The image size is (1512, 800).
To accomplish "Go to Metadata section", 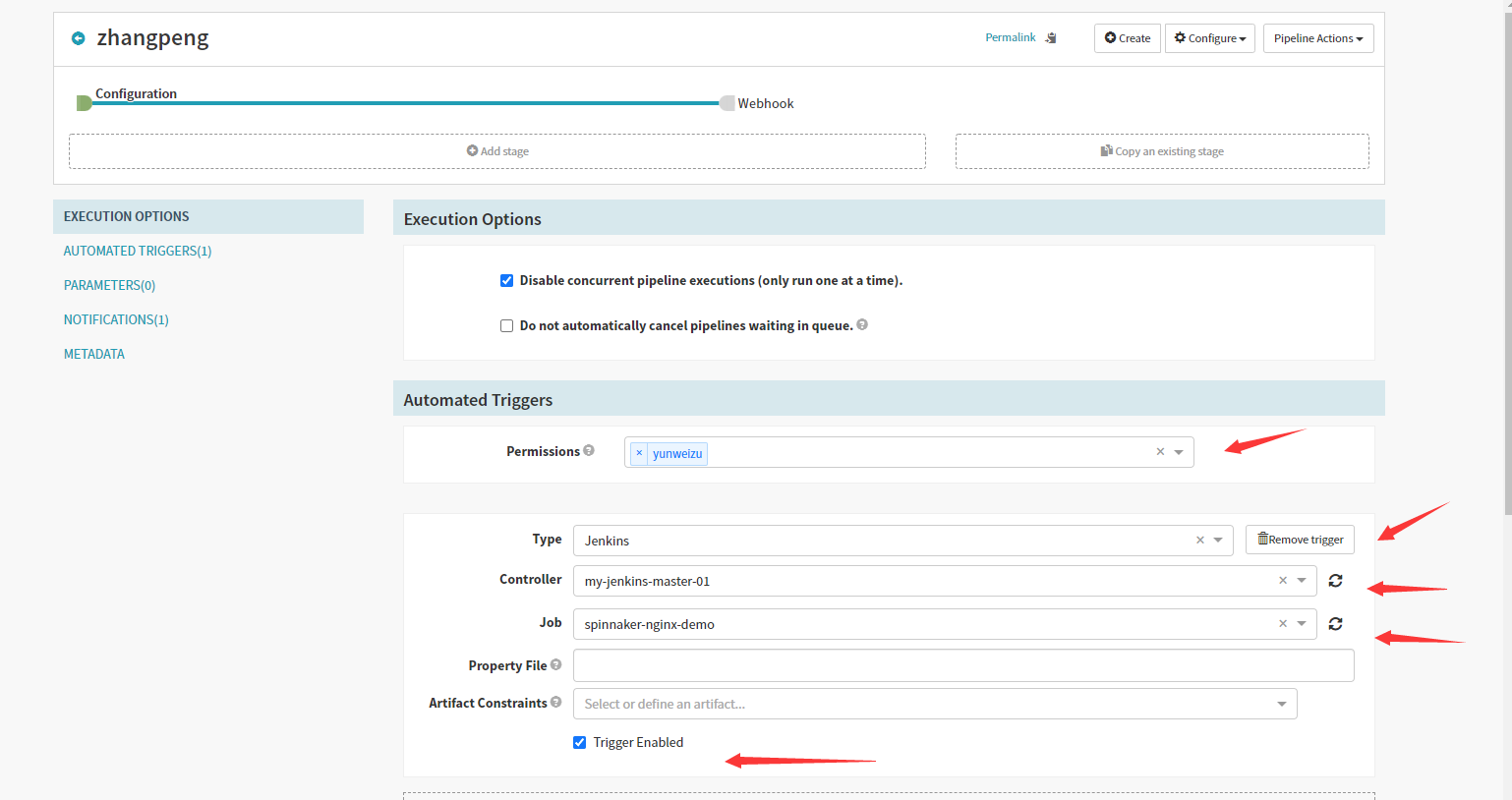I will [94, 354].
